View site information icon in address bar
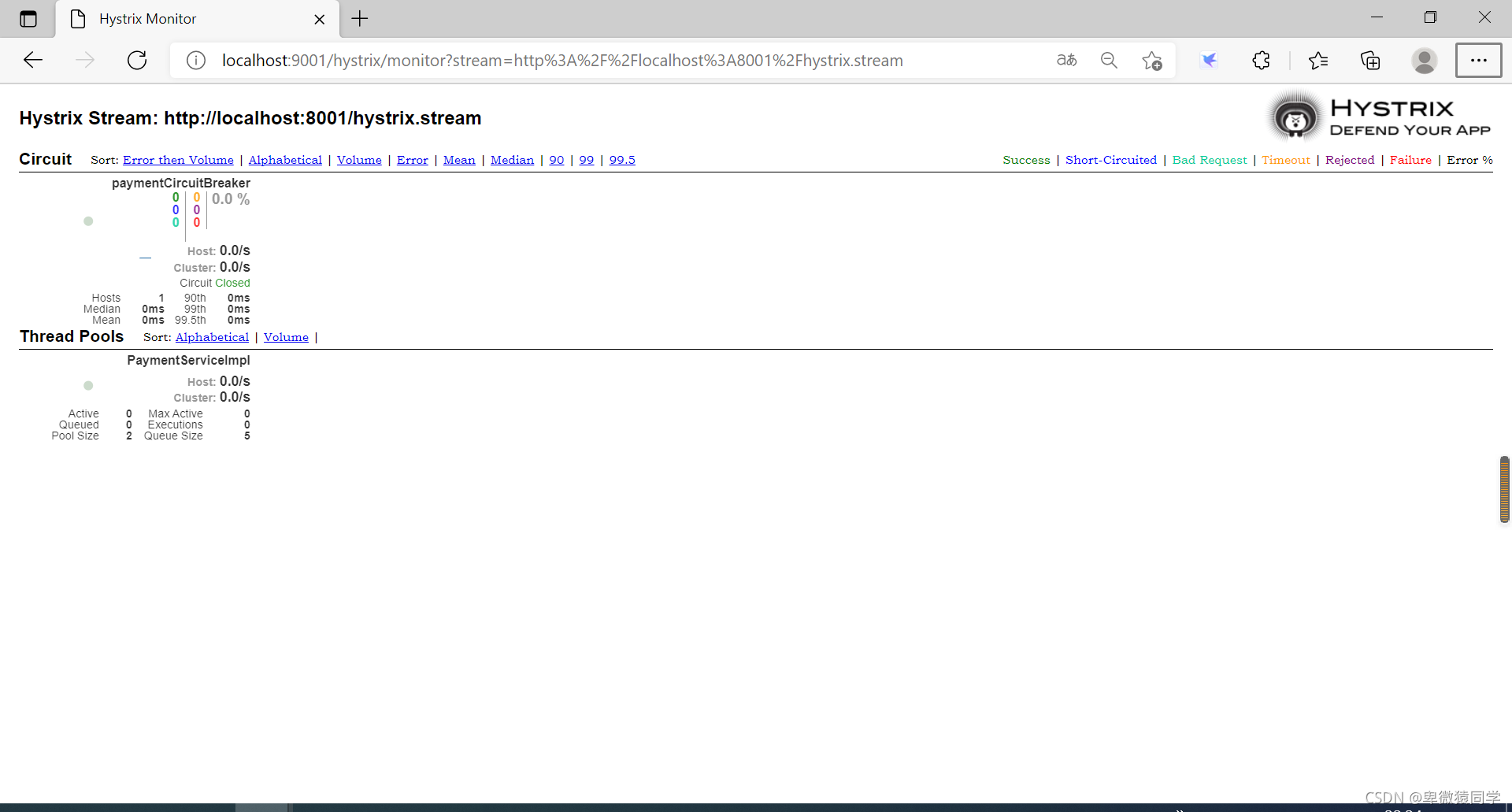This screenshot has width=1512, height=812. 196,60
